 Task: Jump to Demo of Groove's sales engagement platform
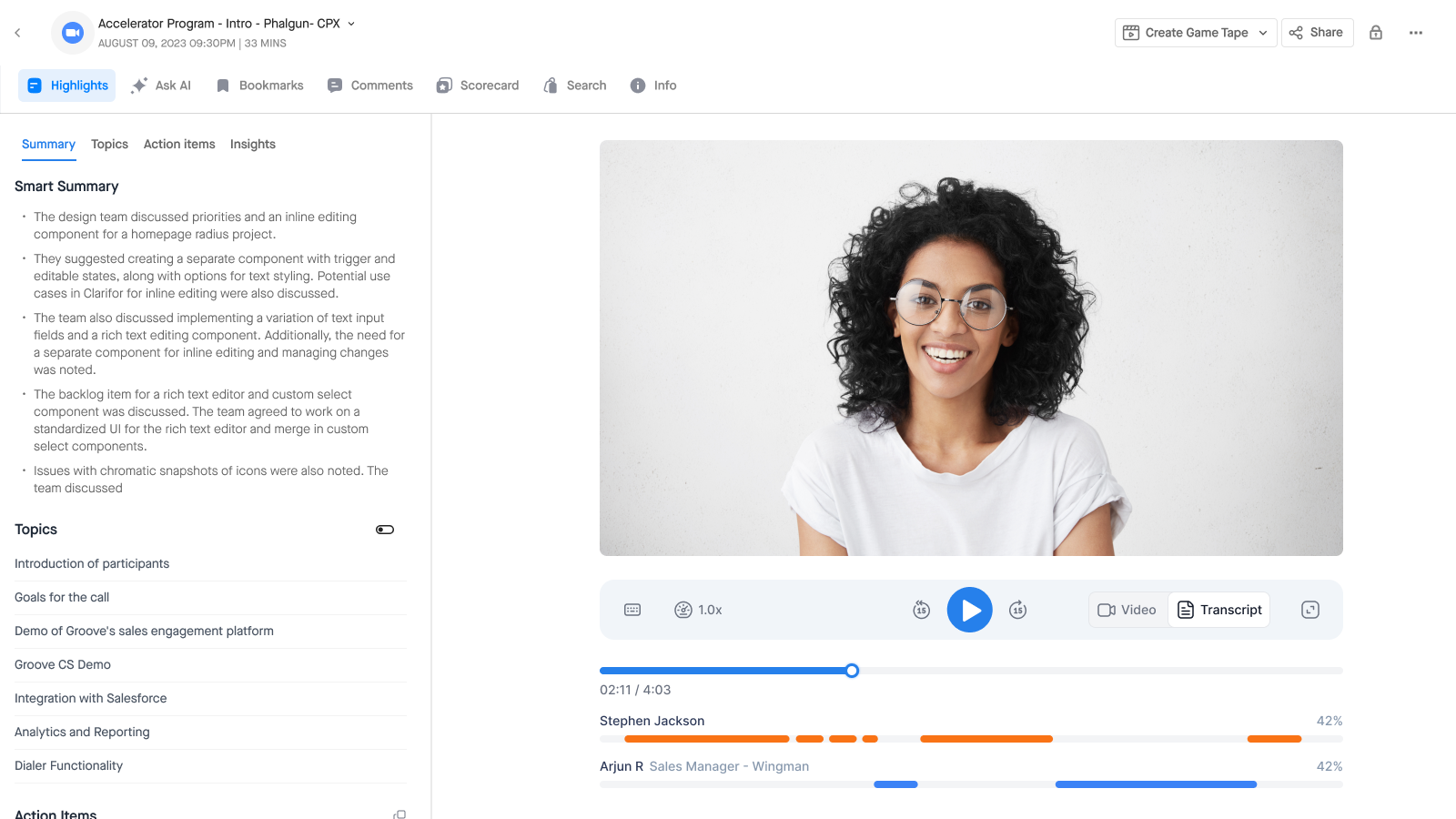click(210, 632)
